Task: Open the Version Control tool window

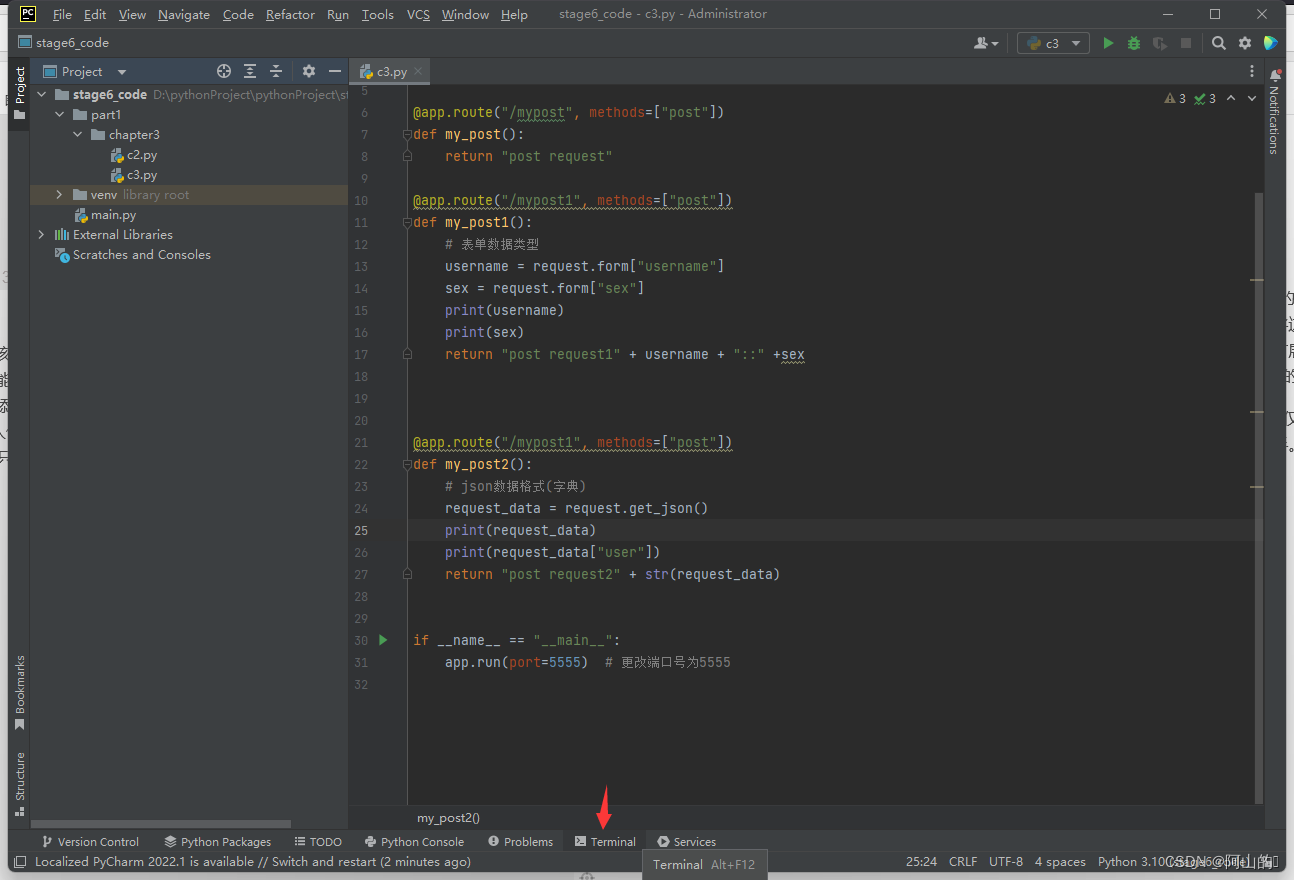Action: point(90,842)
